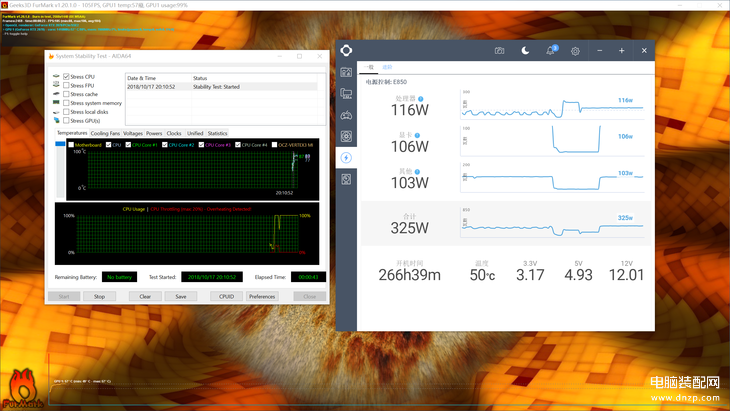This screenshot has width=730, height=411.
Task: Uncheck the CPU temperature graph checkbox
Action: 108,145
